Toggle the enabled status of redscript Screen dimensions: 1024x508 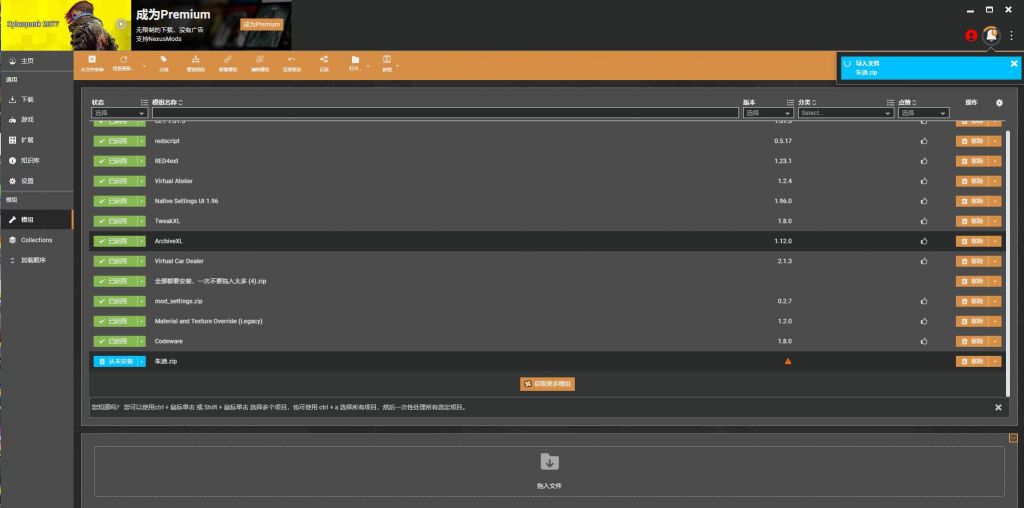coord(115,141)
